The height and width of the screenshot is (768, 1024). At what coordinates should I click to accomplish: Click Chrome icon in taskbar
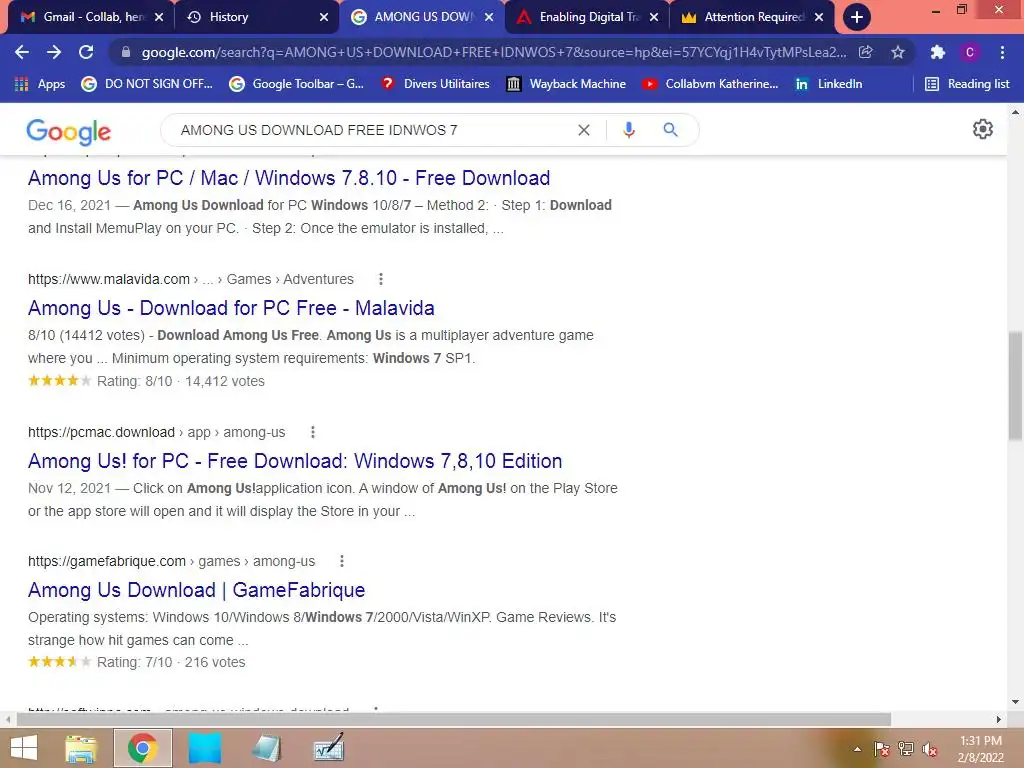pos(142,748)
